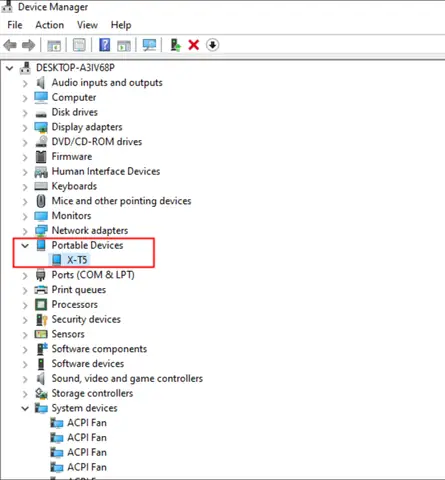The height and width of the screenshot is (480, 445).
Task: Open the View menu
Action: (x=87, y=25)
